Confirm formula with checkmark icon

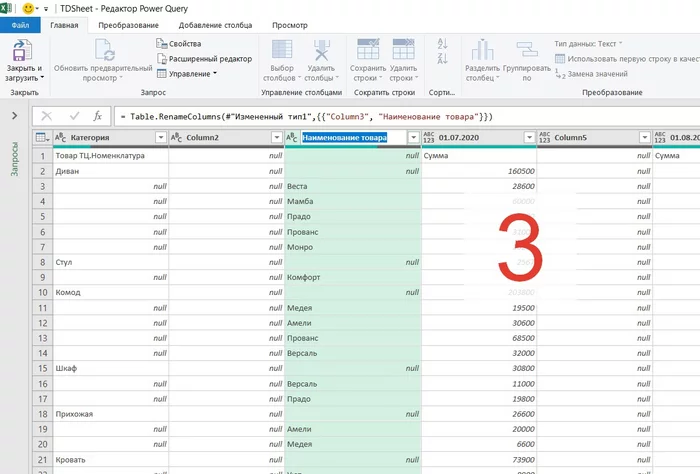(74, 116)
